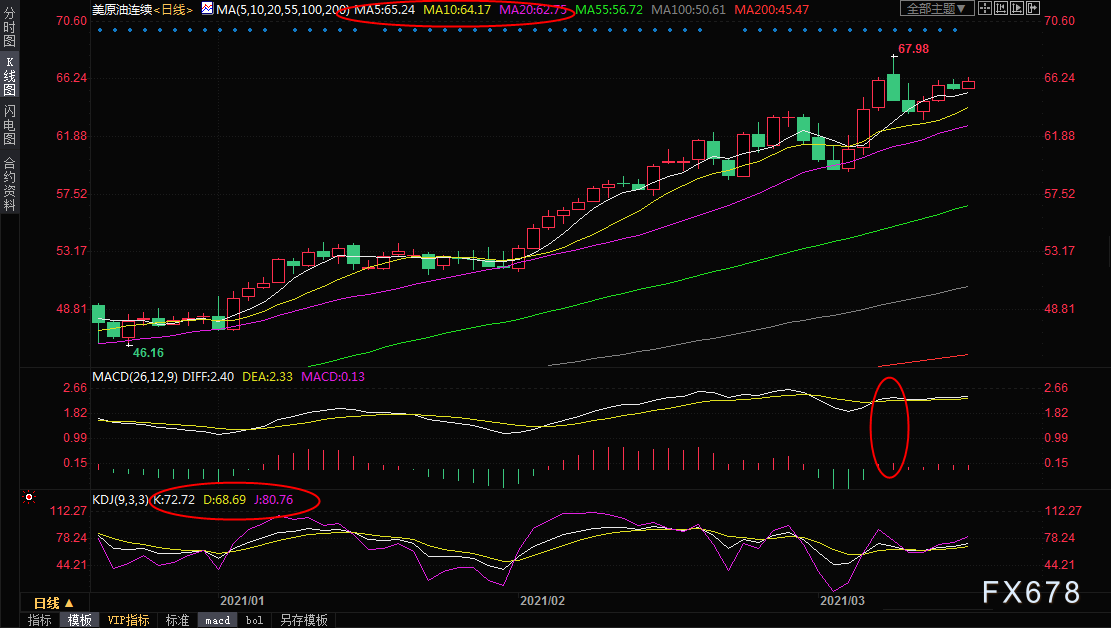
Task: Click the red sun icon beside KDJ
Action: pos(30,497)
